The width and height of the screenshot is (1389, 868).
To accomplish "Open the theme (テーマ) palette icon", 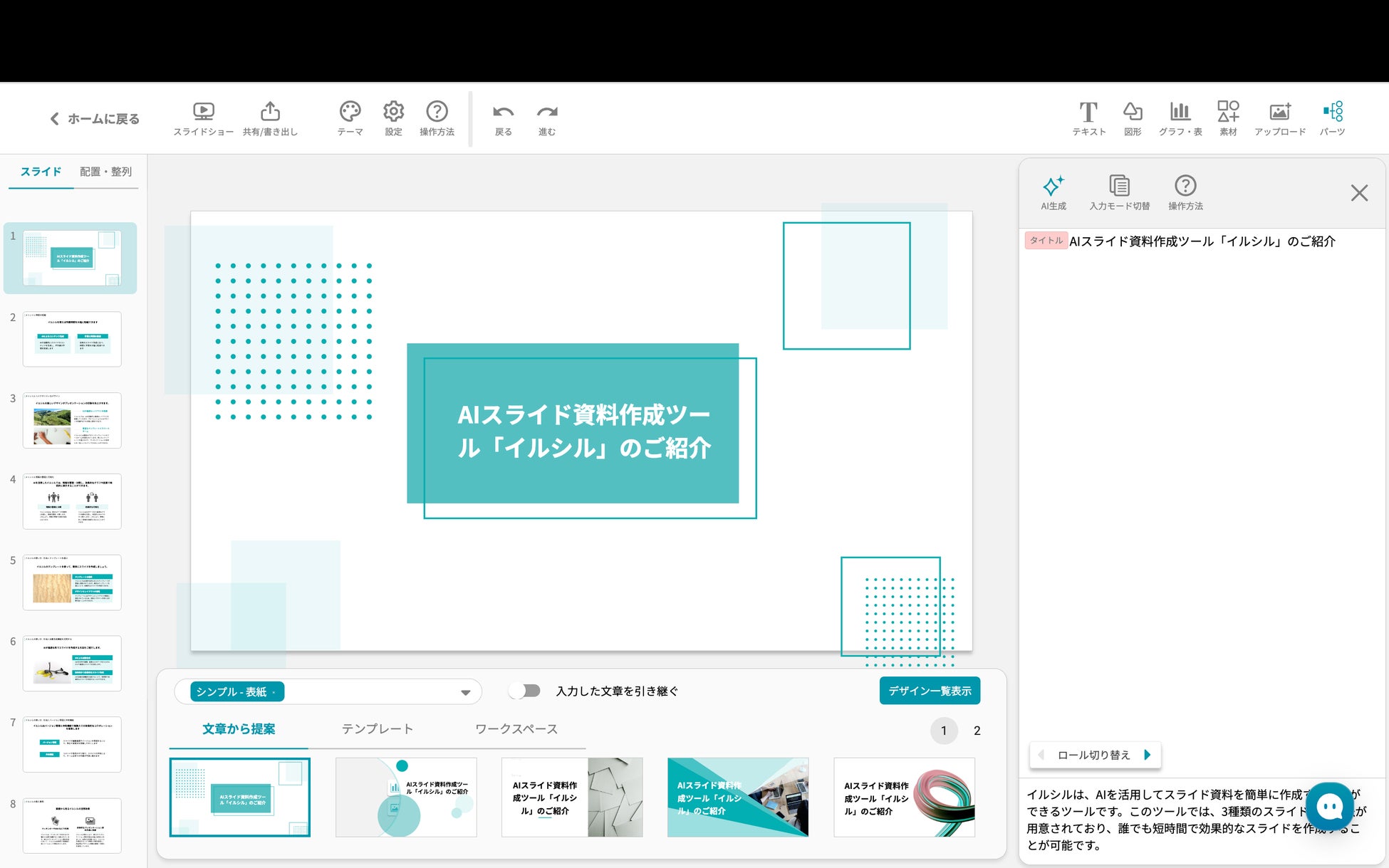I will [350, 113].
